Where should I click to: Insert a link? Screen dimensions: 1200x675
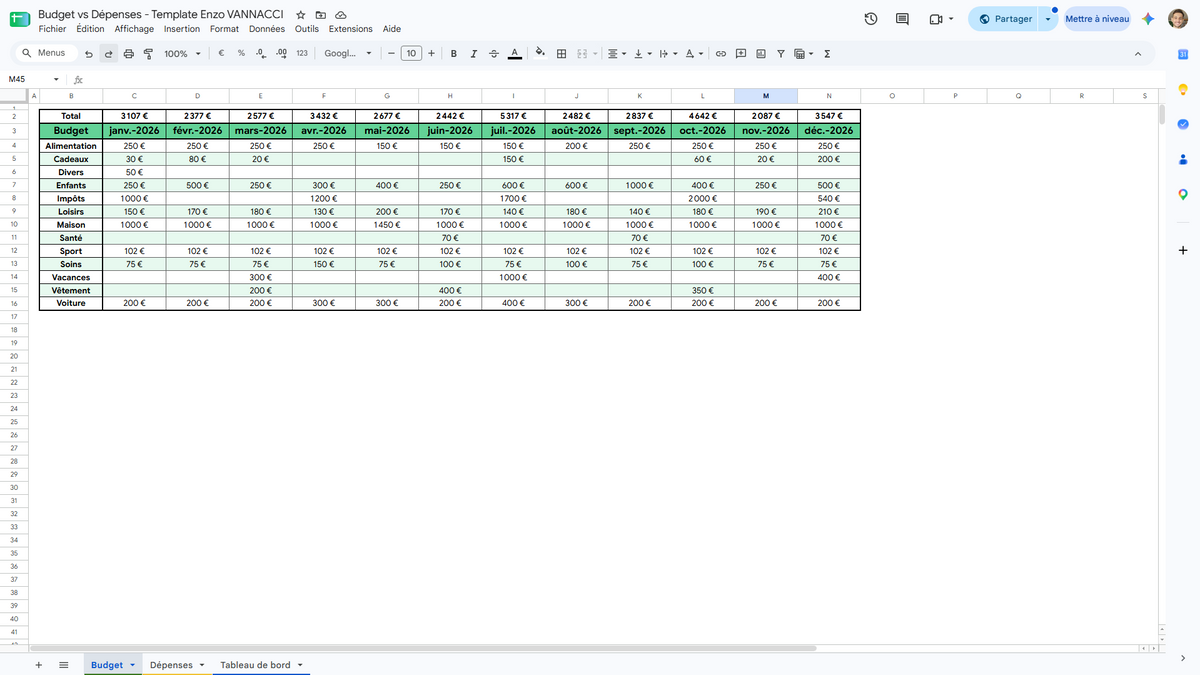pos(720,54)
